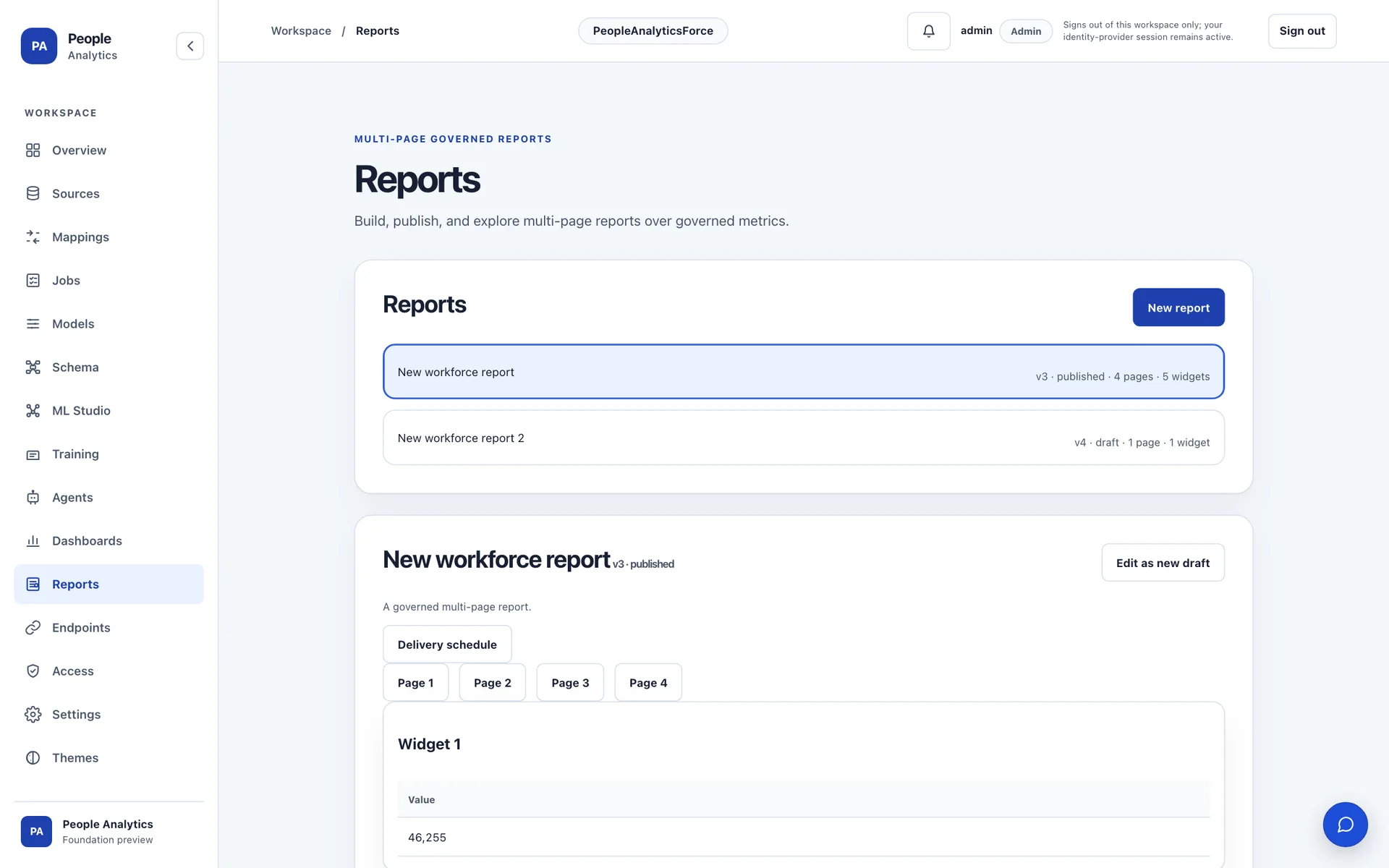Viewport: 1389px width, 868px height.
Task: Click the Overview grid icon
Action: coord(33,150)
